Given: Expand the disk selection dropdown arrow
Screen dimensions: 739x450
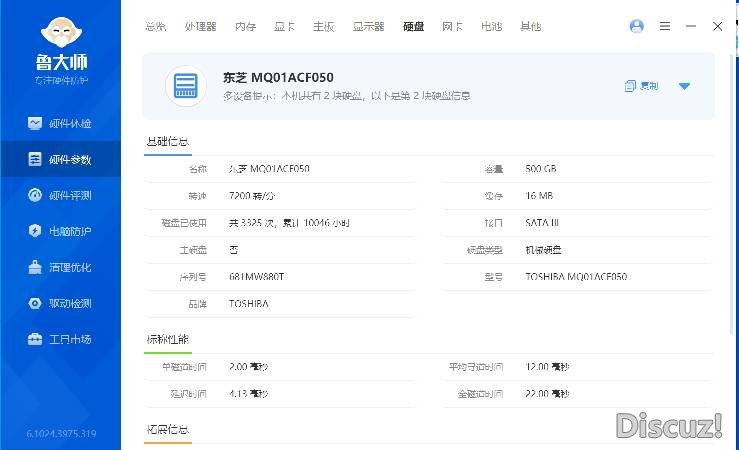Looking at the screenshot, I should coord(684,86).
